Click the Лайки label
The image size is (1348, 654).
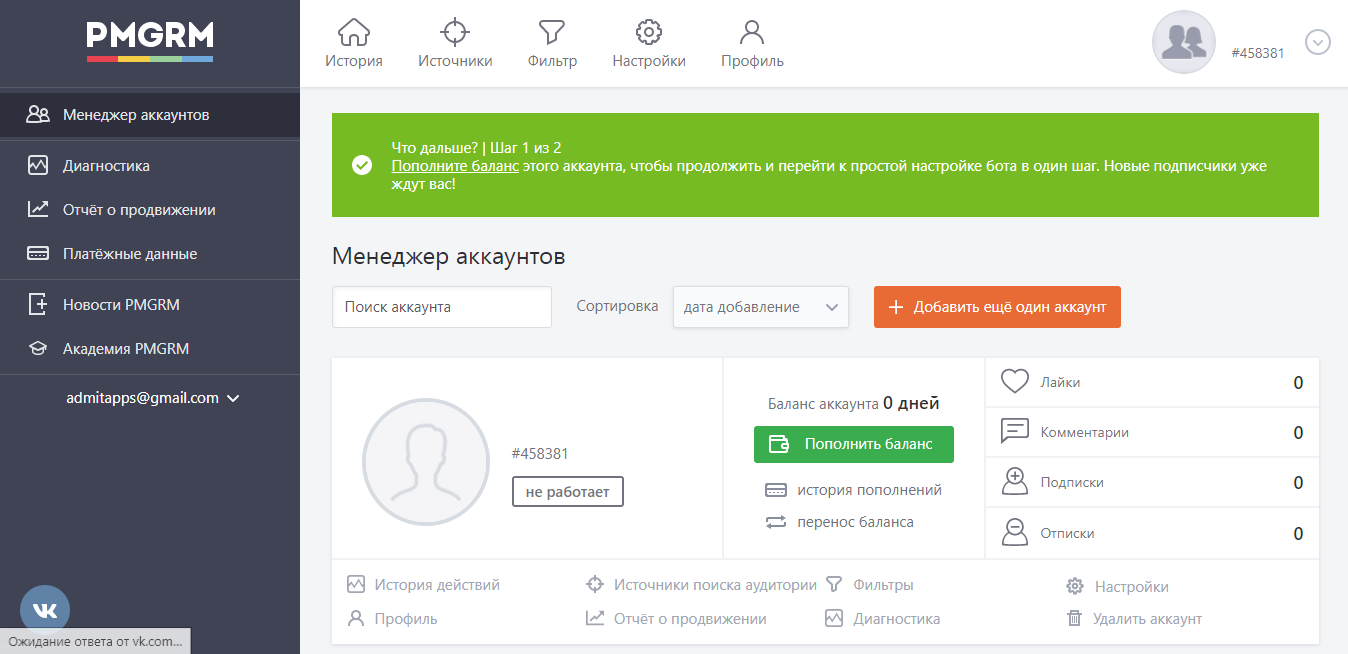pyautogui.click(x=1060, y=382)
